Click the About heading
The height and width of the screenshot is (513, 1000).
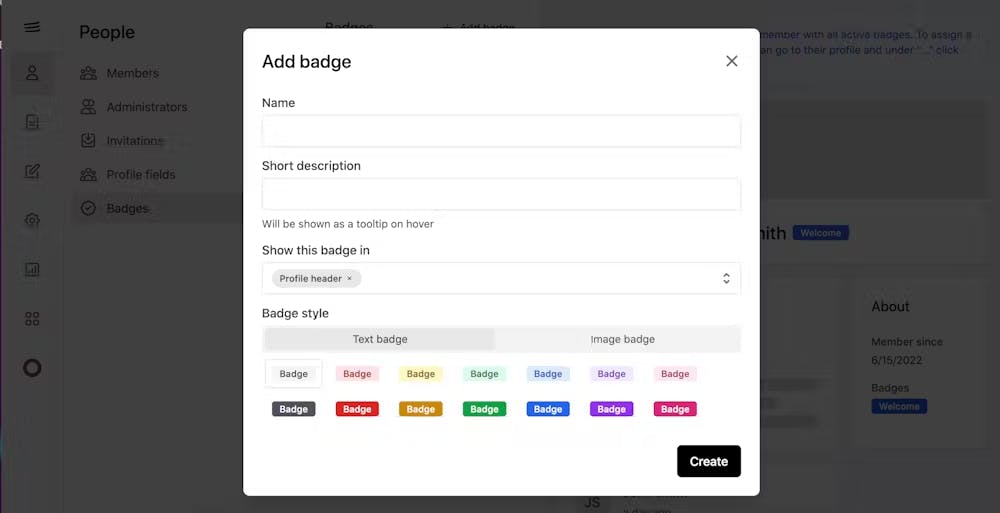(x=890, y=307)
